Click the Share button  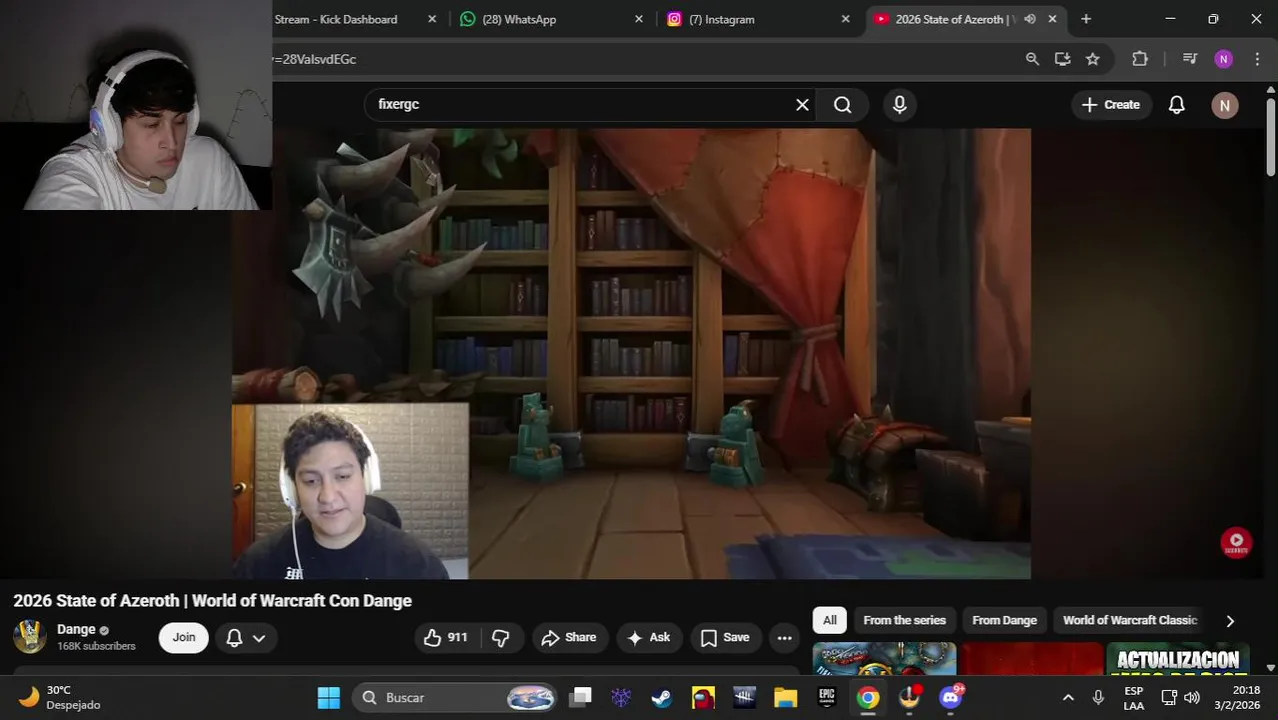[x=568, y=637]
